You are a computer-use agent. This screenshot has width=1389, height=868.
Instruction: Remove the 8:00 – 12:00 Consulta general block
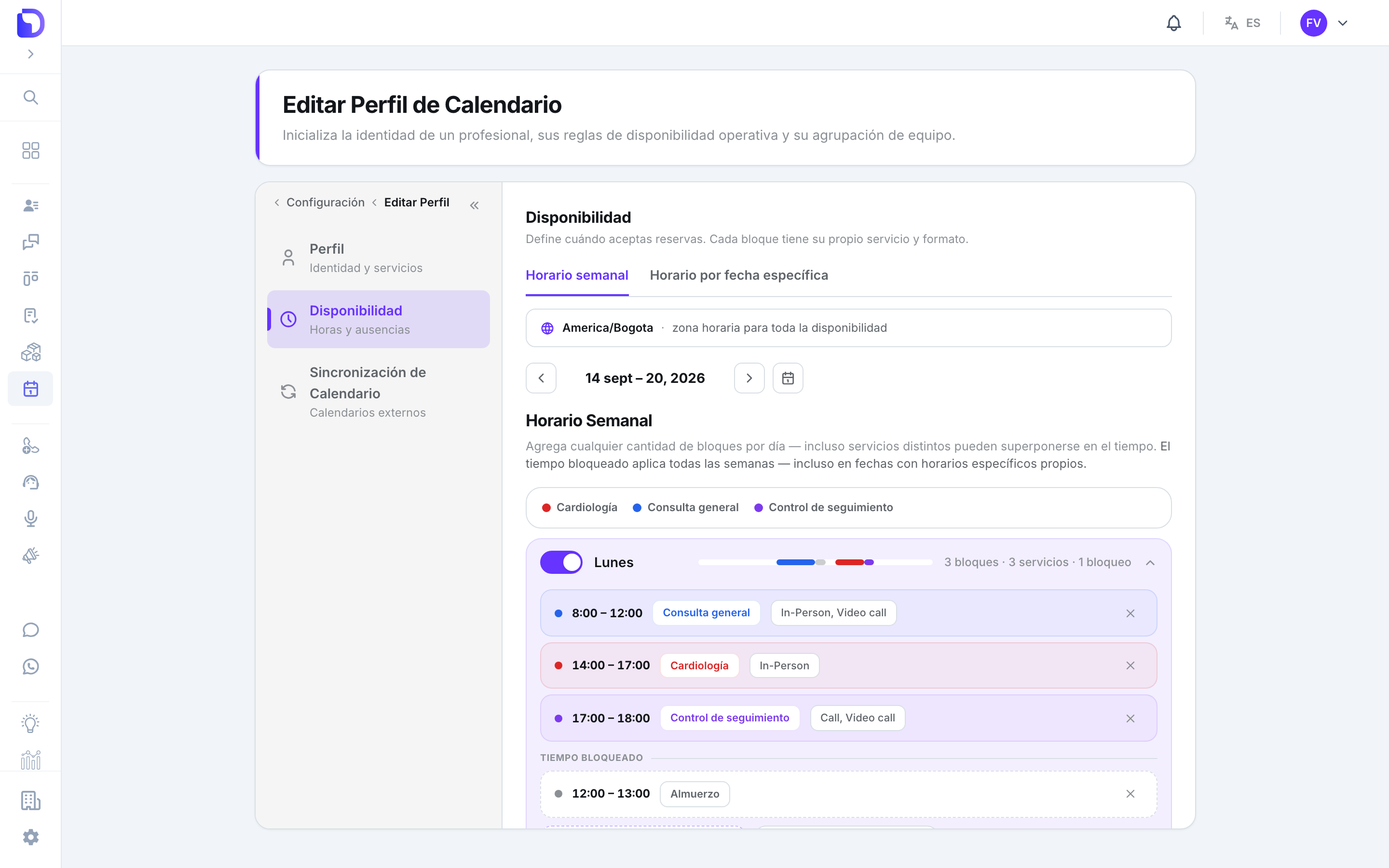1130,613
